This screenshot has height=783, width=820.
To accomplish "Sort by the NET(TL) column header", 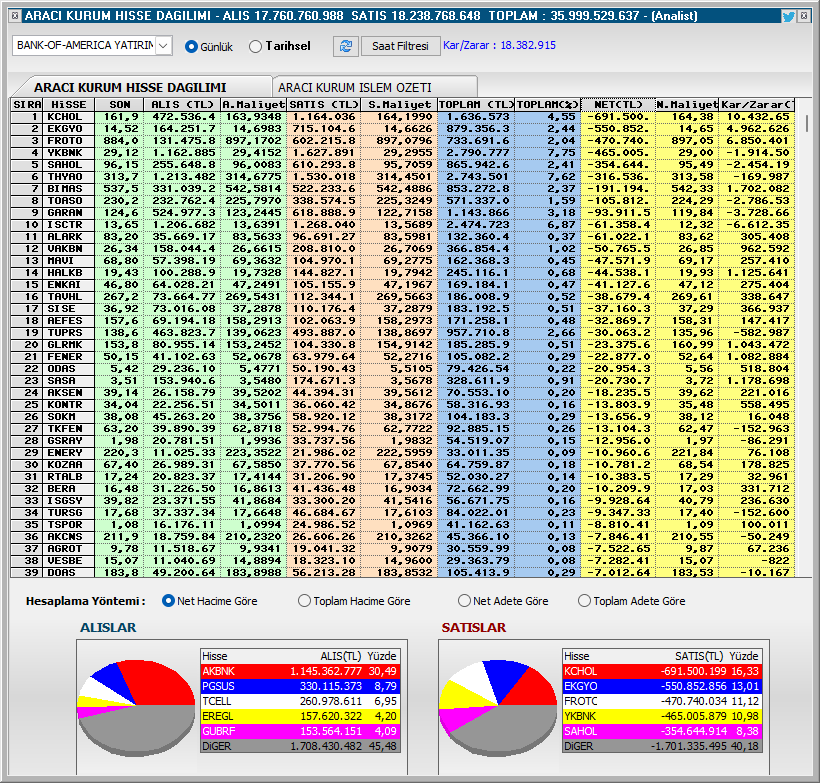I will [618, 105].
